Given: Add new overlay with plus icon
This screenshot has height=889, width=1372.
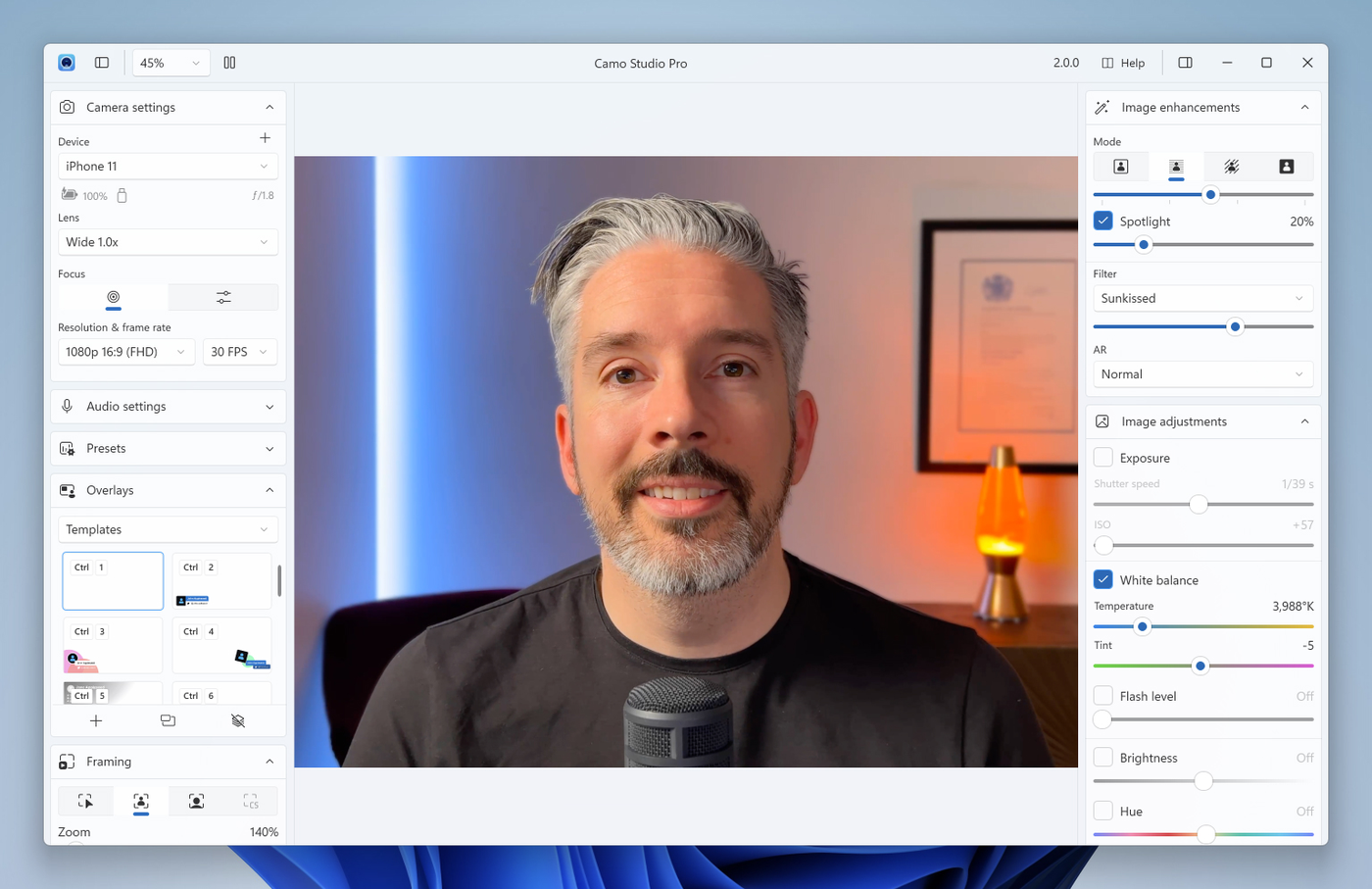Looking at the screenshot, I should pyautogui.click(x=96, y=720).
